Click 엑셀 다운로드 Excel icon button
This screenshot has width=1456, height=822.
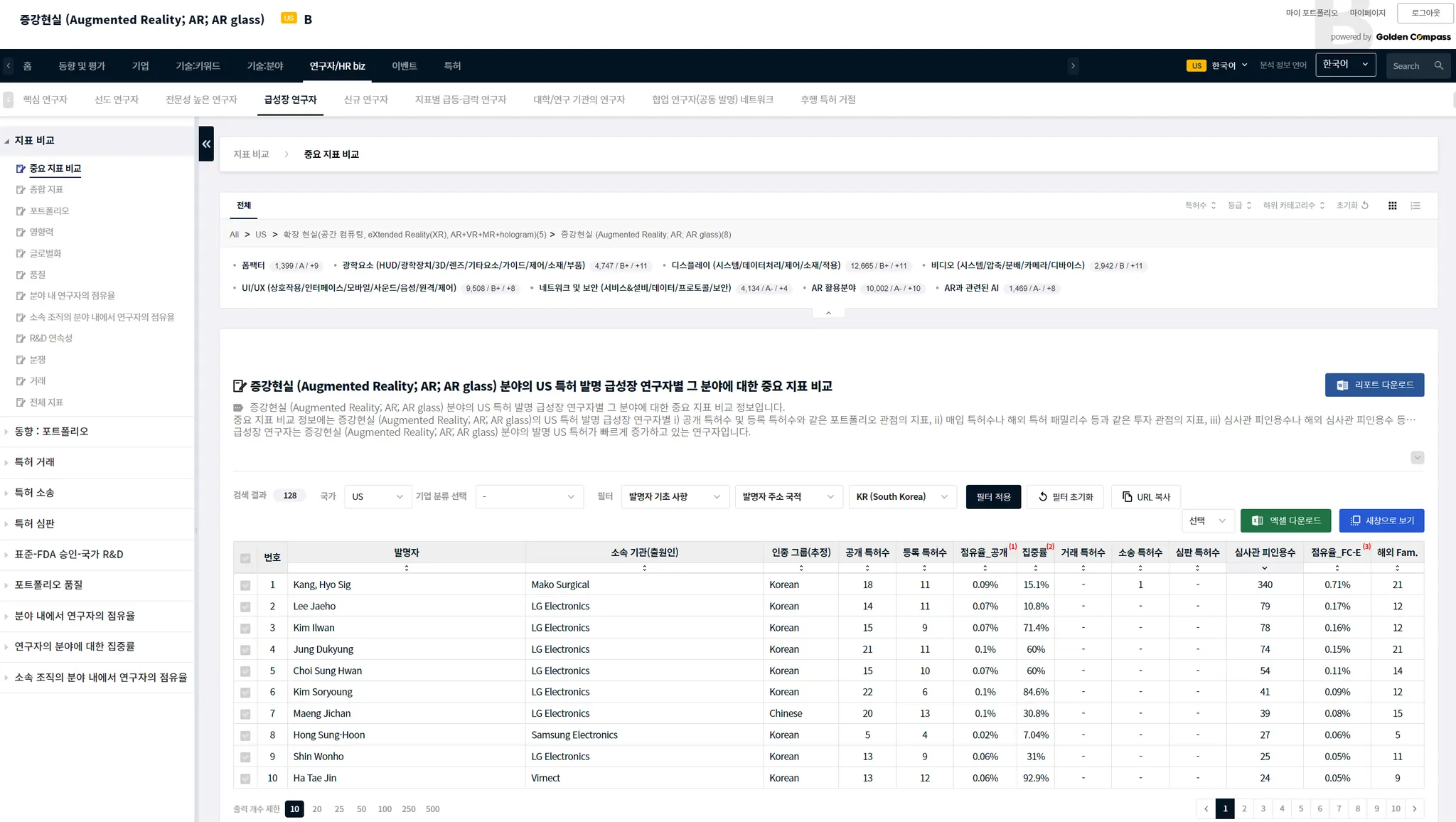[x=1286, y=521]
